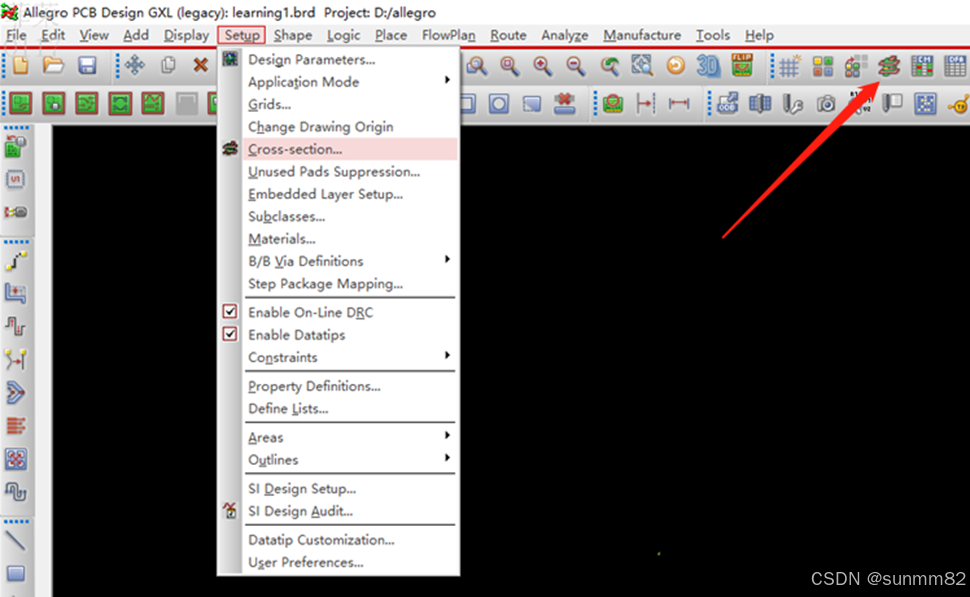Choose Grids menu entry

pyautogui.click(x=350, y=104)
